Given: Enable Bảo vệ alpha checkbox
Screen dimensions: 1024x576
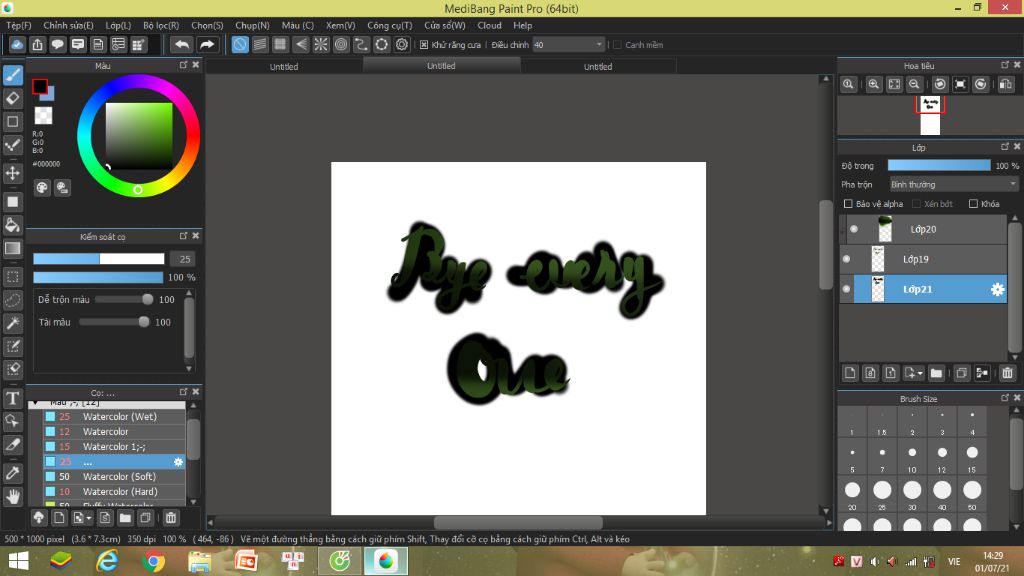Looking at the screenshot, I should pos(848,204).
